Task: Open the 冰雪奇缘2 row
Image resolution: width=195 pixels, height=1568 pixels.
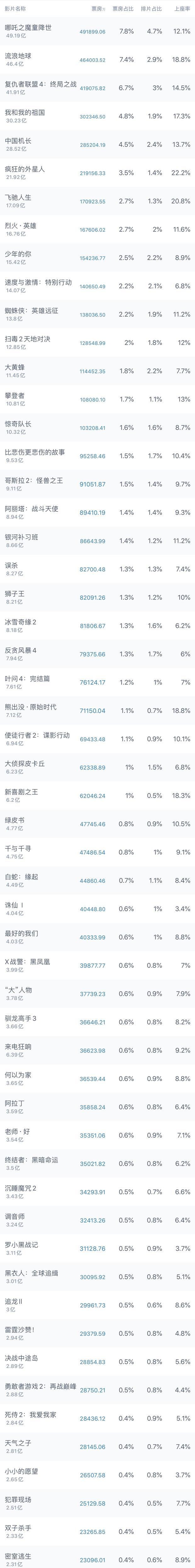Action: click(x=97, y=626)
